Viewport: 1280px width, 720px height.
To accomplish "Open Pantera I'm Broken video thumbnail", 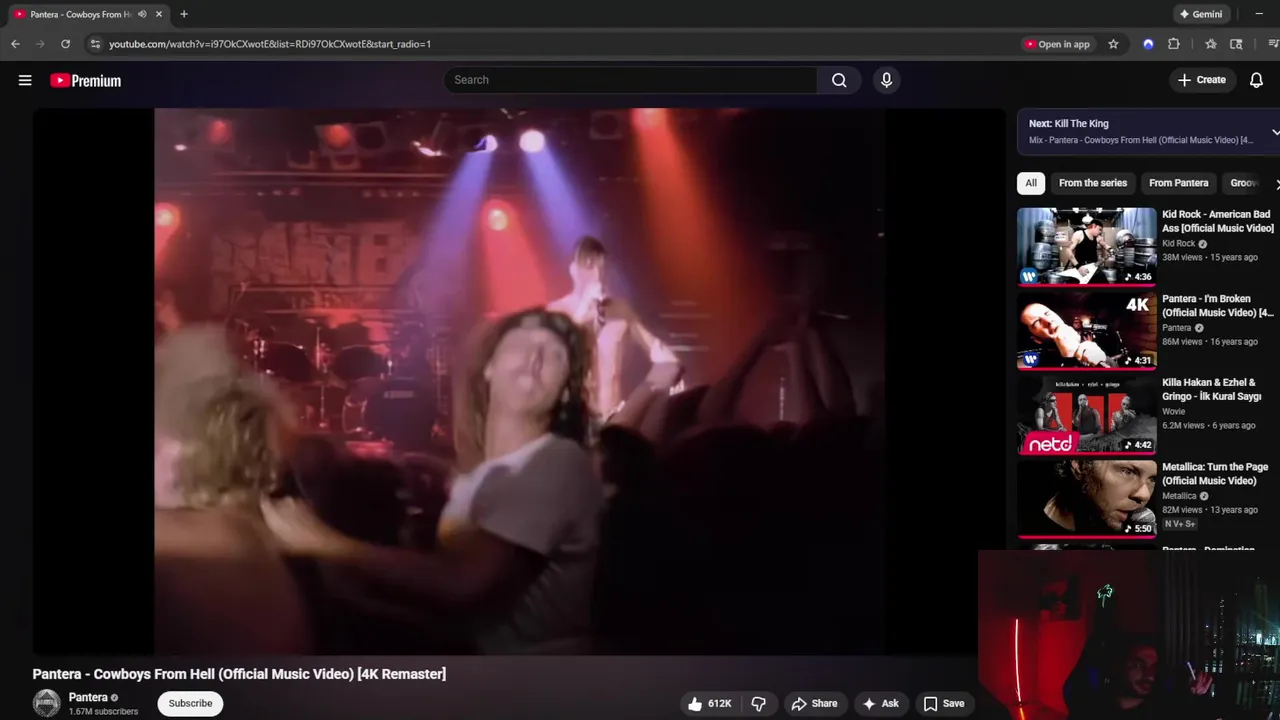I will pos(1086,330).
